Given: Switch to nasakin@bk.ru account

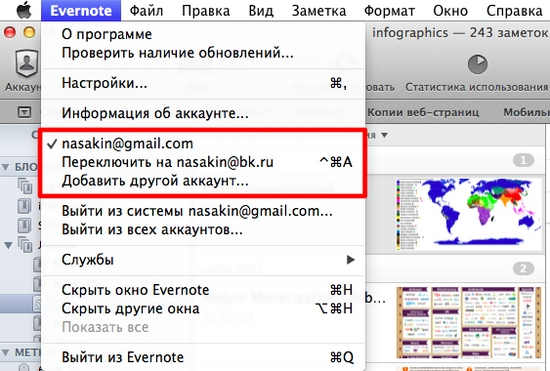Looking at the screenshot, I should pos(203,162).
